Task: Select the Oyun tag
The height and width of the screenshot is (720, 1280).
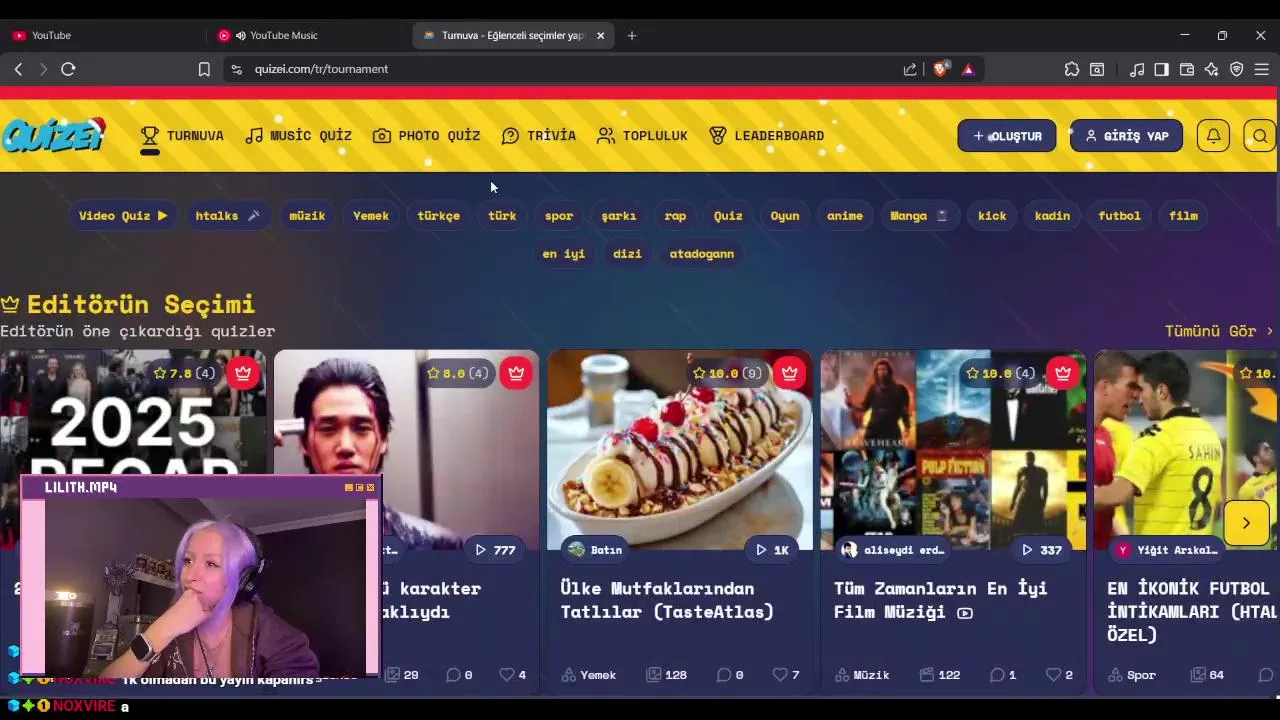Action: pos(785,216)
